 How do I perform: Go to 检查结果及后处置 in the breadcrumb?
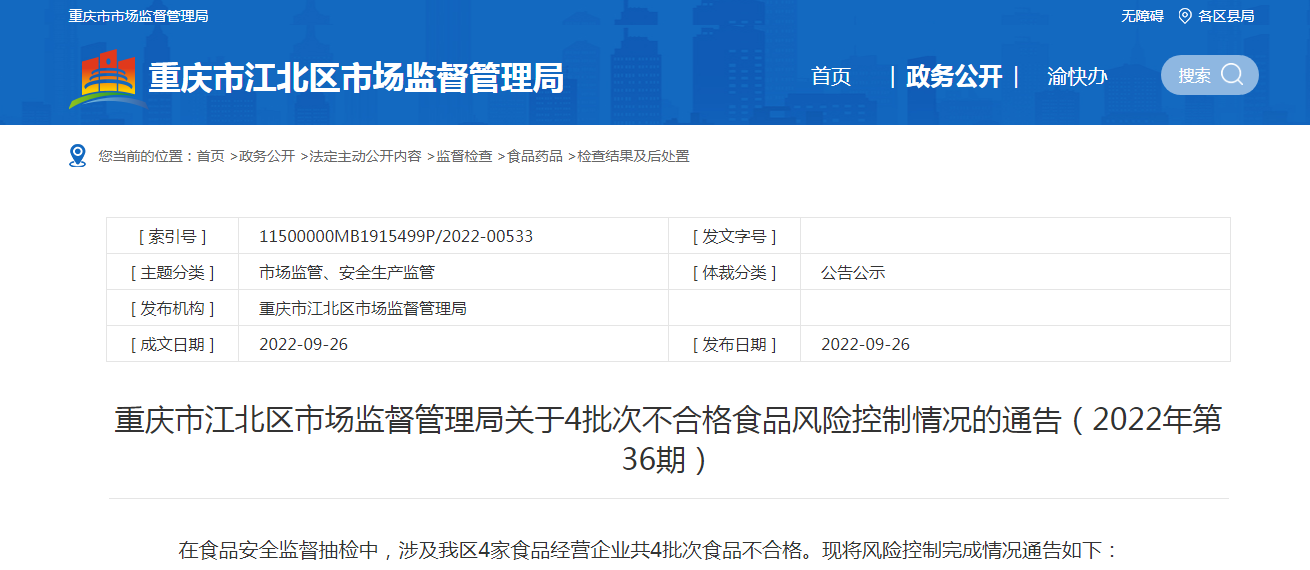633,156
